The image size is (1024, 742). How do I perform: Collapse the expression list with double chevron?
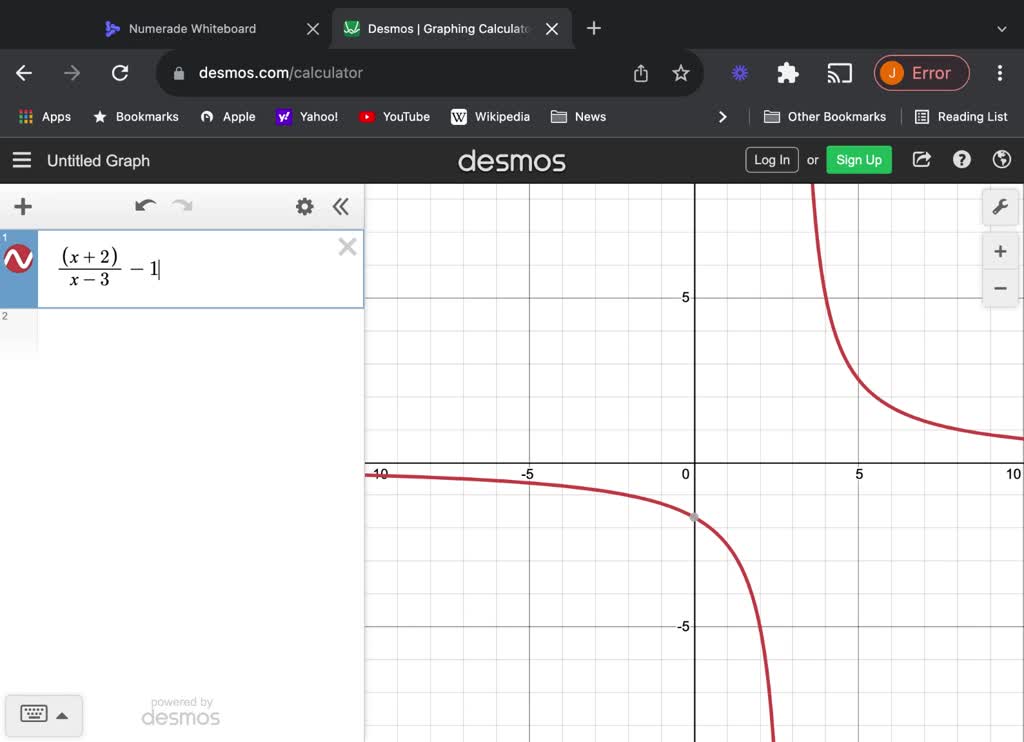(341, 206)
